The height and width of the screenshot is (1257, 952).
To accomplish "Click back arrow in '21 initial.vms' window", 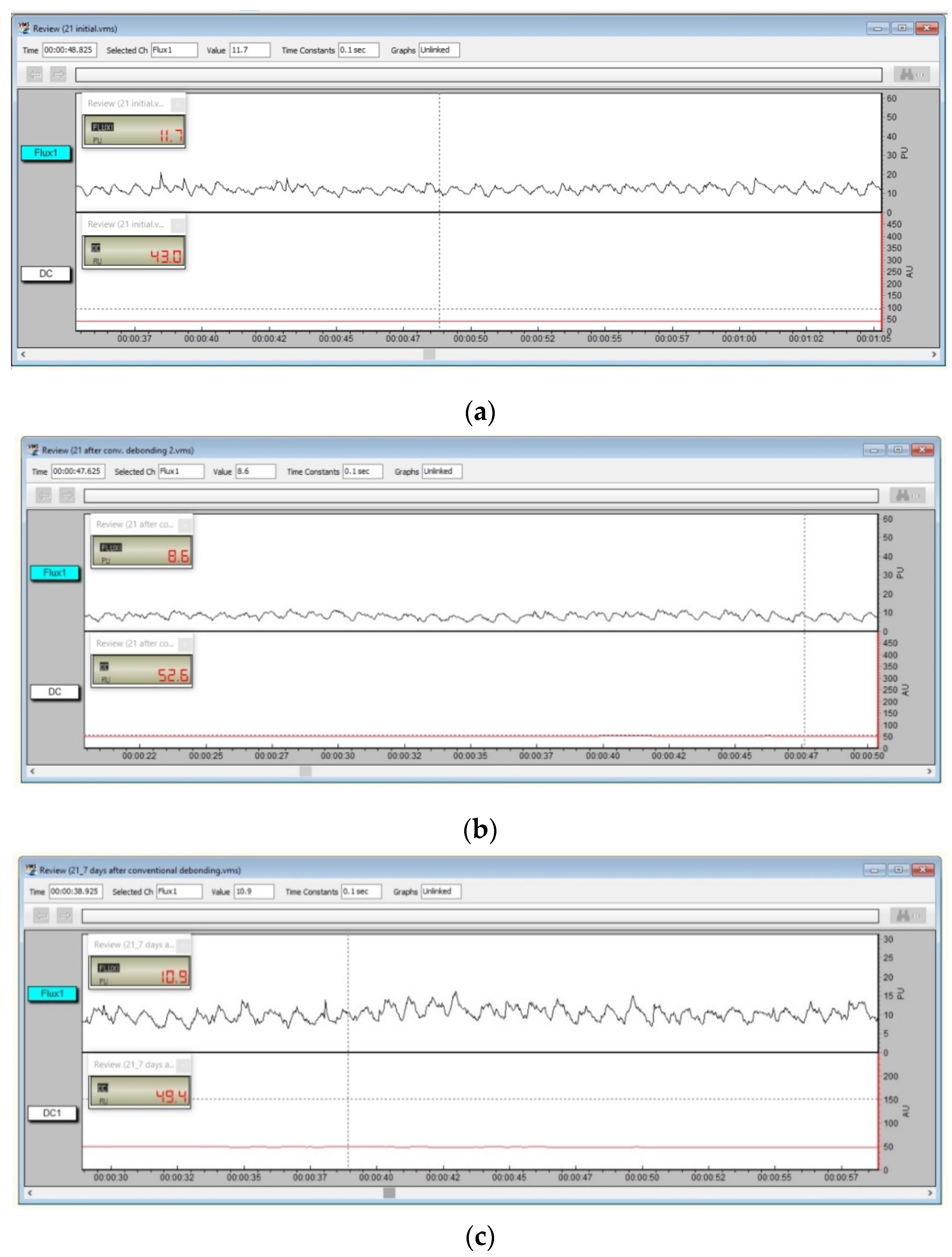I will tap(35, 74).
